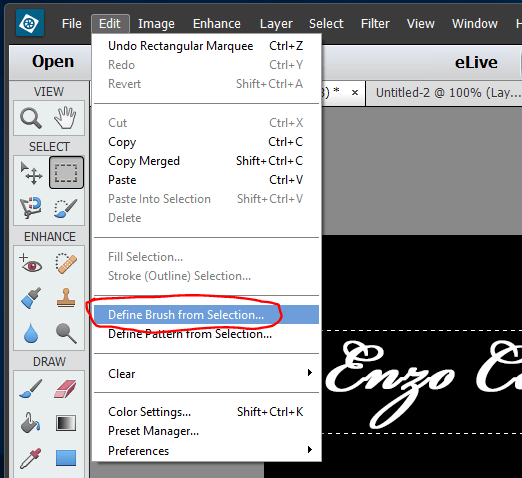The height and width of the screenshot is (478, 522).
Task: Select the Spot Healing Brush tool
Action: [66, 264]
